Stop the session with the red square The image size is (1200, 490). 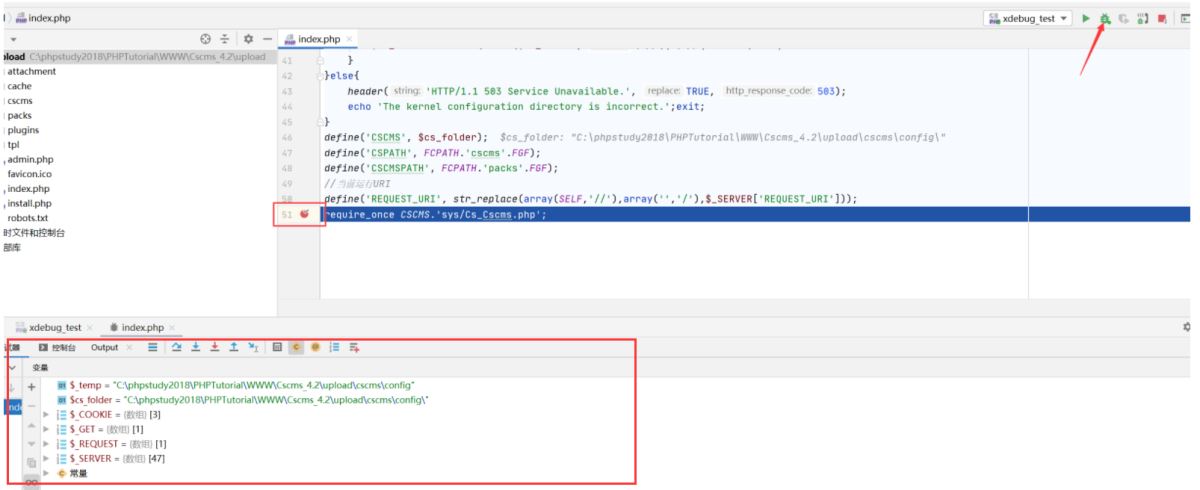[1162, 19]
